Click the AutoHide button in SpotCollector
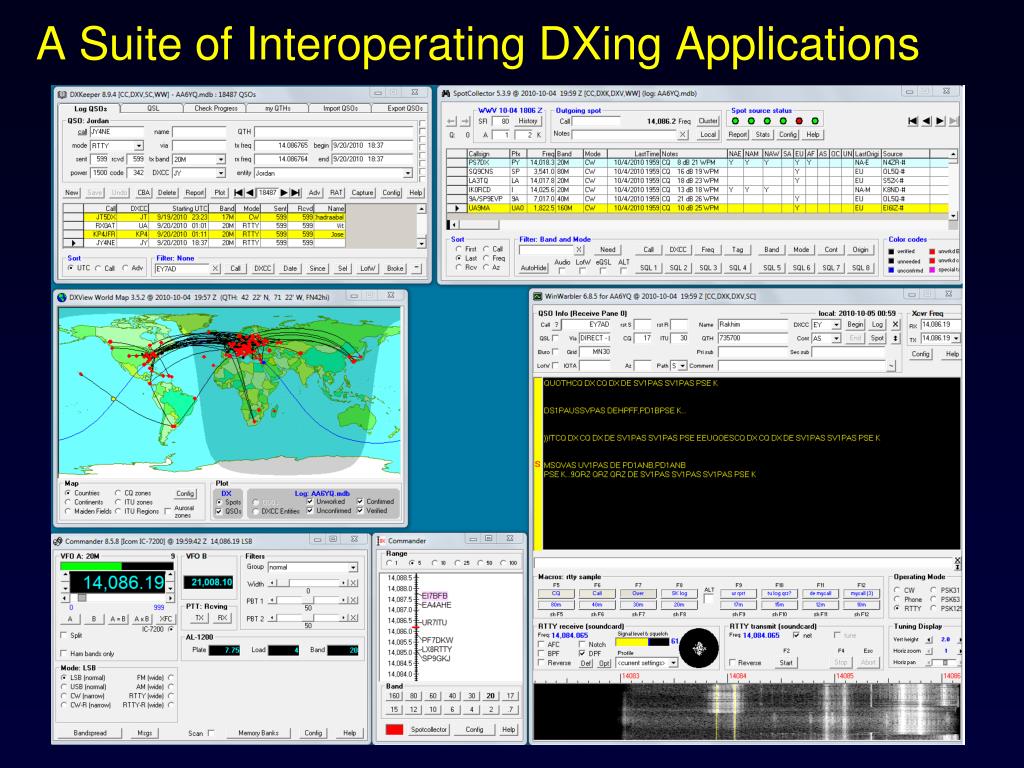 pos(534,268)
